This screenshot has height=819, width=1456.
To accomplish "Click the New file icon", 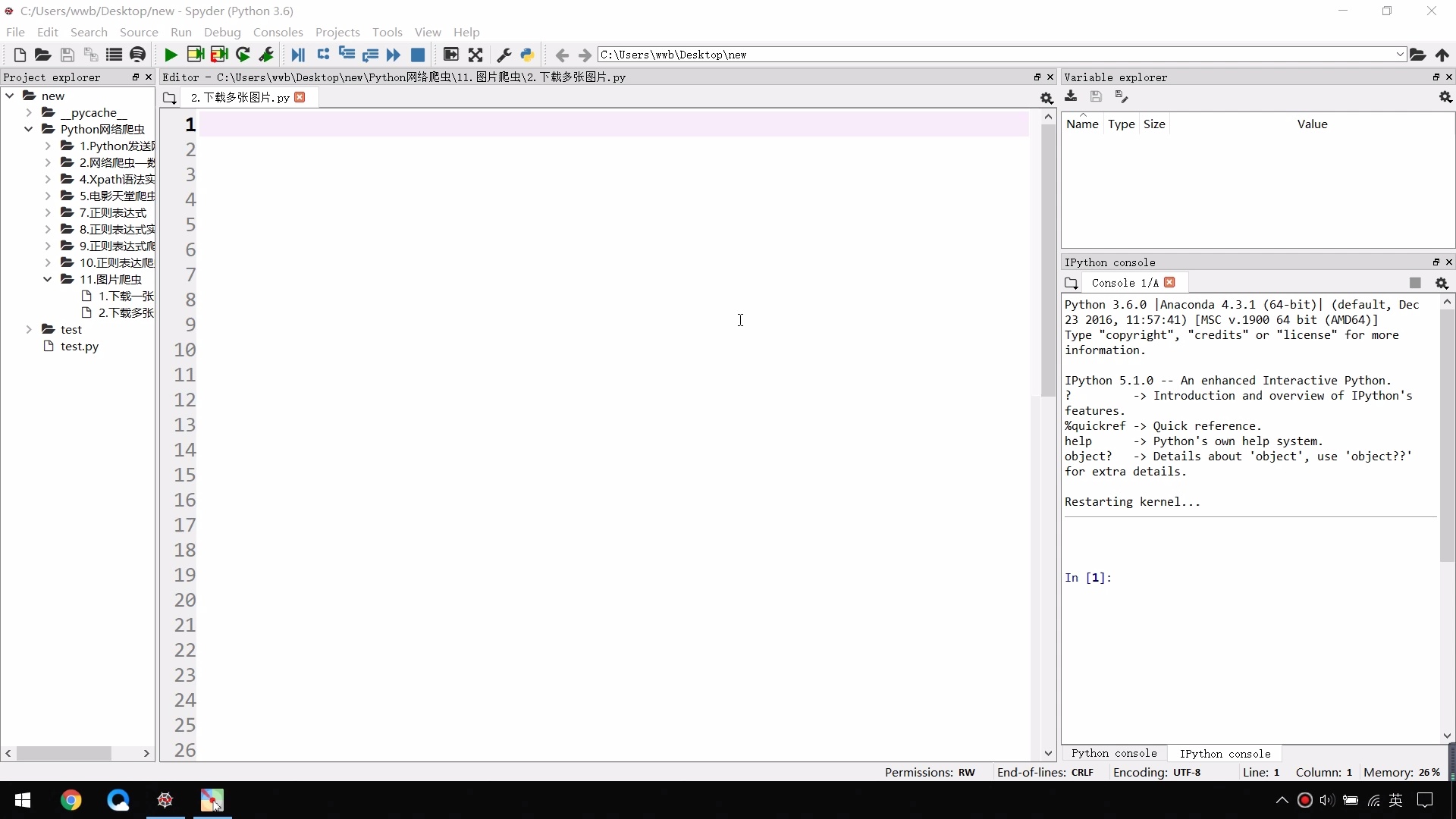I will (x=20, y=55).
